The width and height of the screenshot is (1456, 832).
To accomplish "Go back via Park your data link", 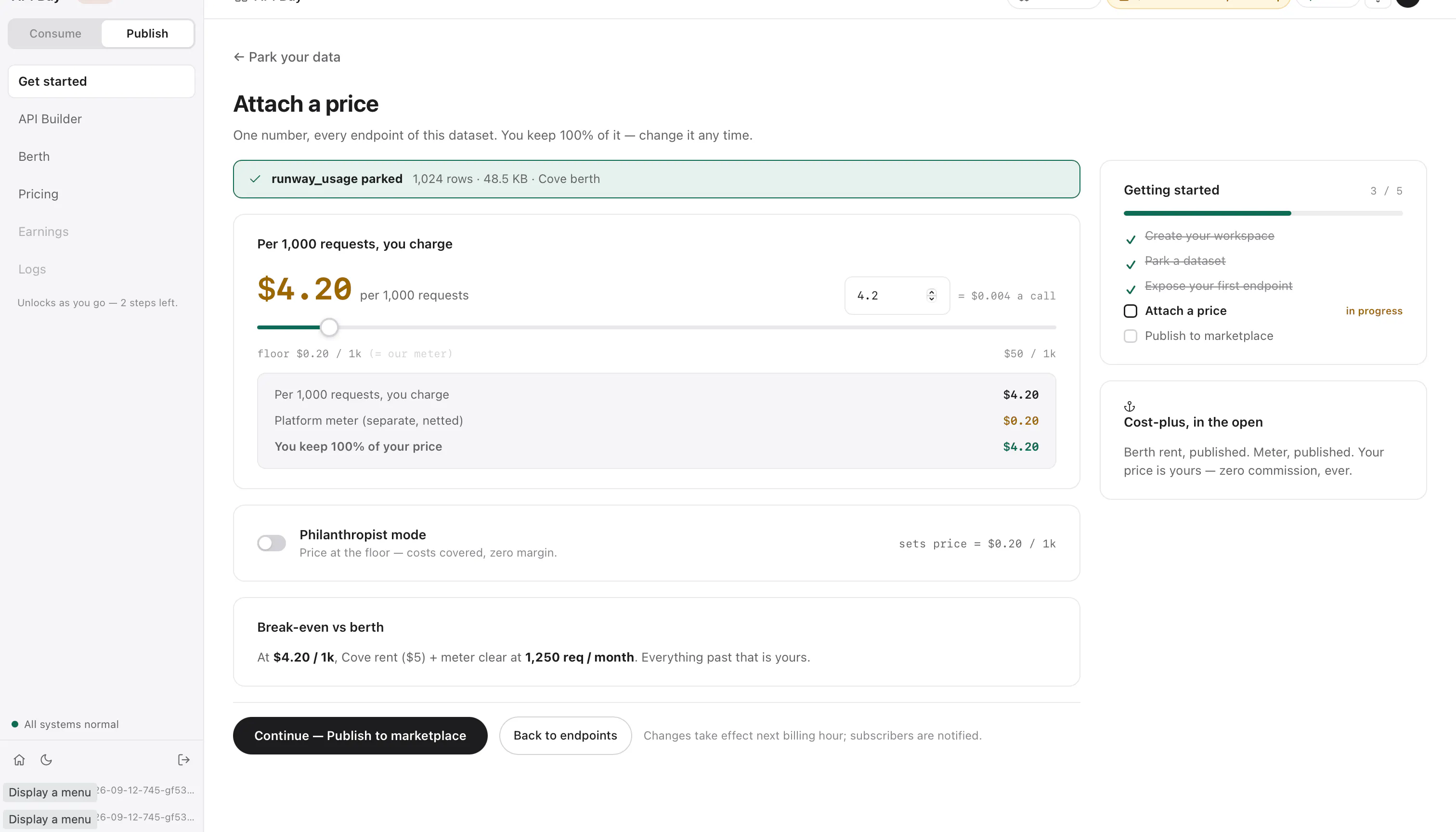I will pyautogui.click(x=287, y=57).
